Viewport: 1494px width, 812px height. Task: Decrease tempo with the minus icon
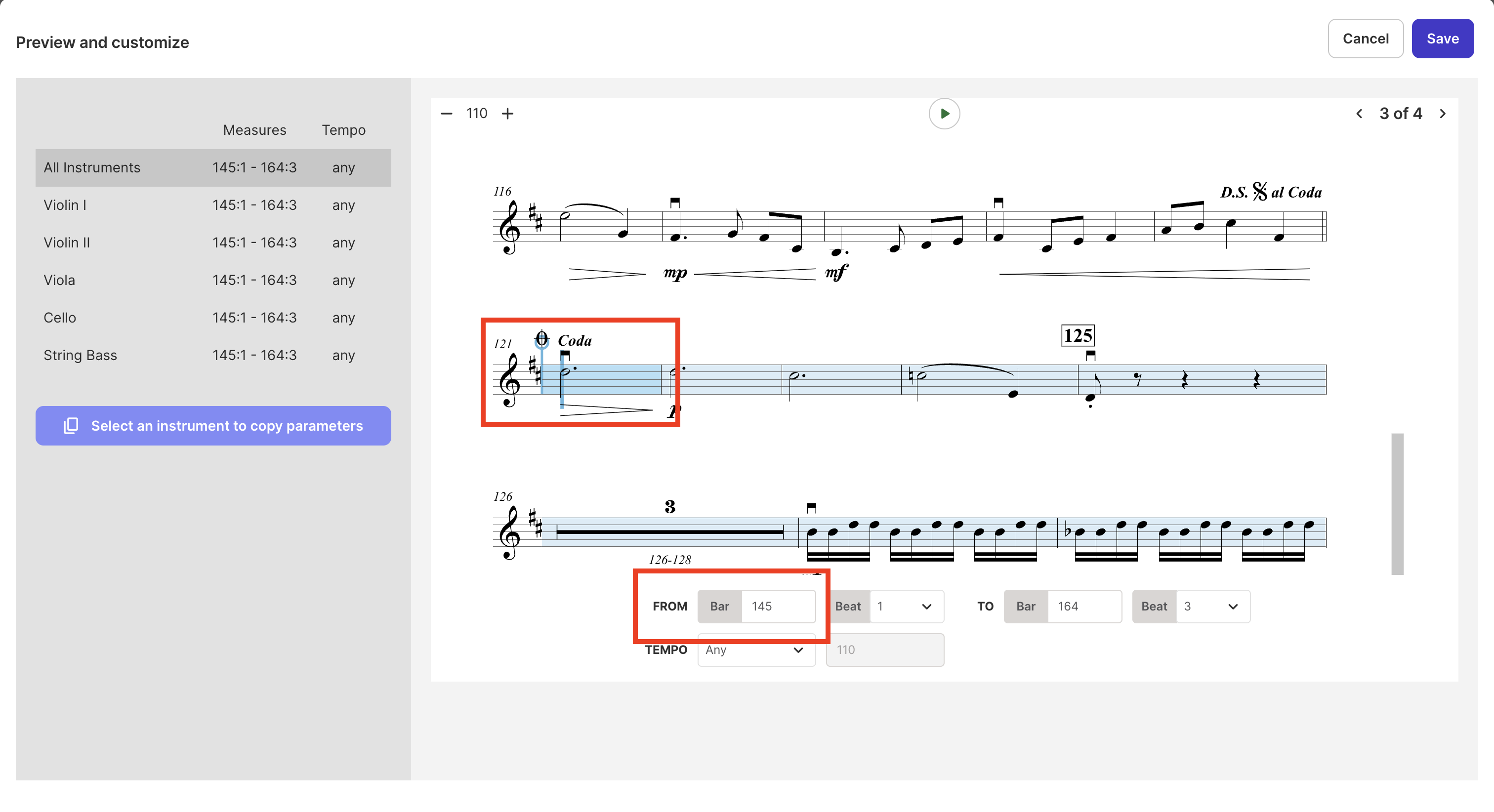[446, 114]
